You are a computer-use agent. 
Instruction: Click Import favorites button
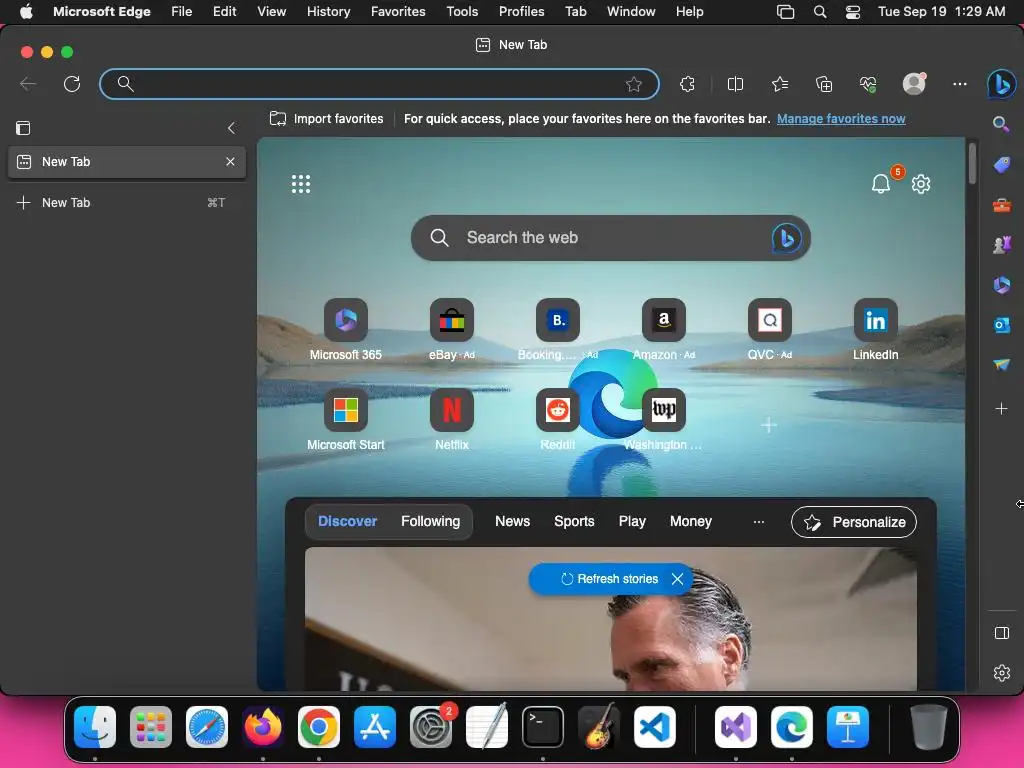point(327,119)
